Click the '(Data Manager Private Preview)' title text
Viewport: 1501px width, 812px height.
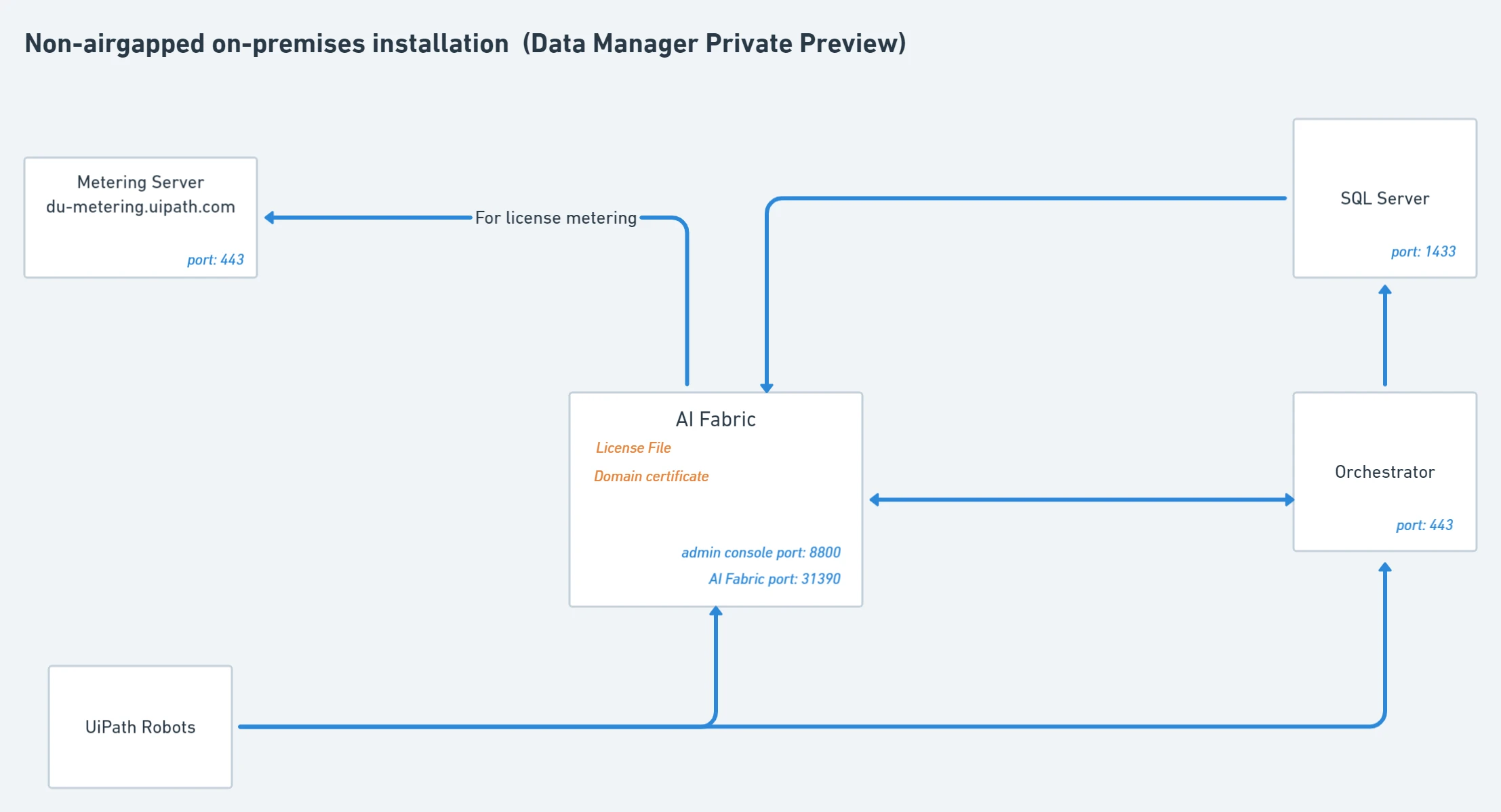point(715,43)
